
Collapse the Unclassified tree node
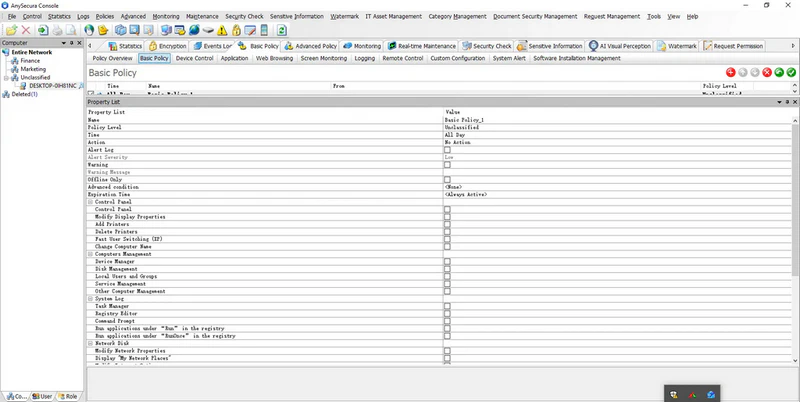[7, 78]
